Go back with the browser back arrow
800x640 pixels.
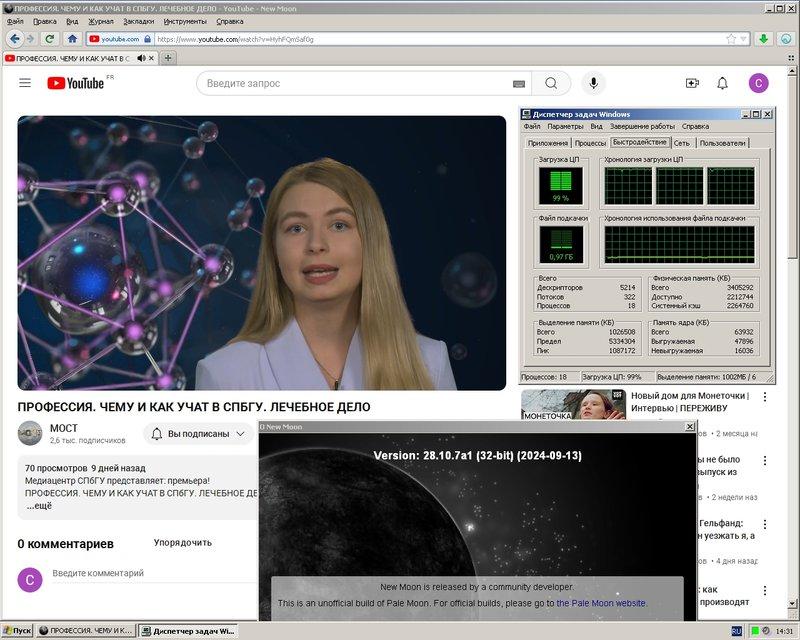click(x=15, y=39)
